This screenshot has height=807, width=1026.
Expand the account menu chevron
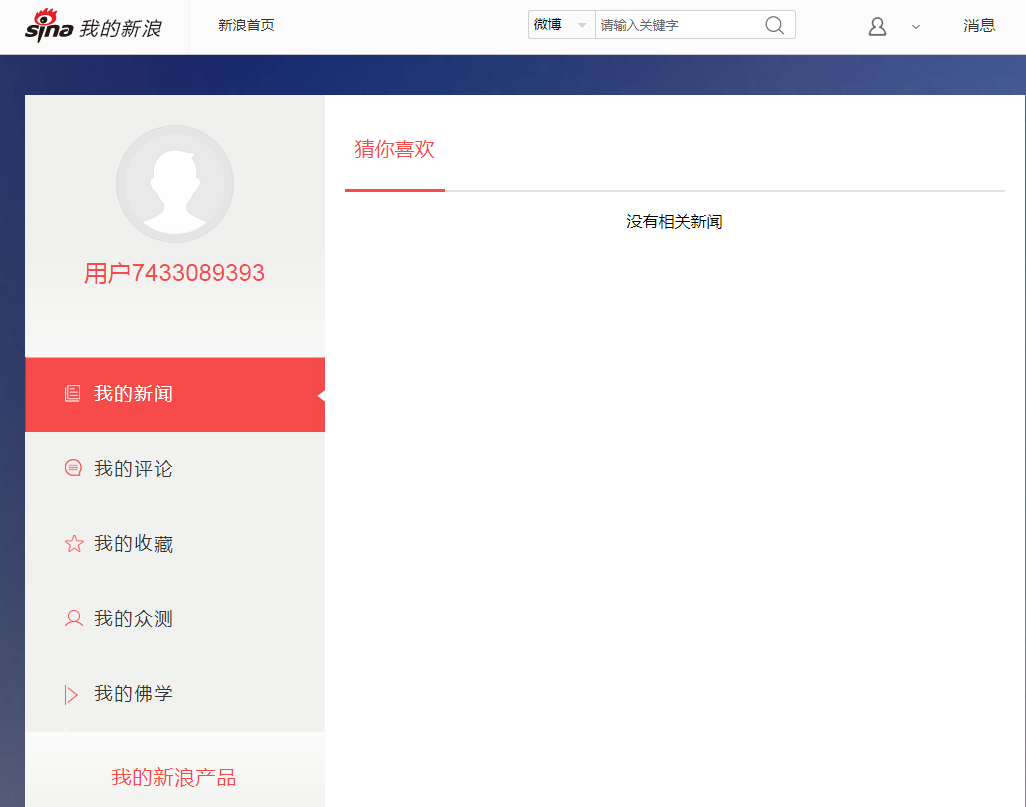[x=916, y=27]
